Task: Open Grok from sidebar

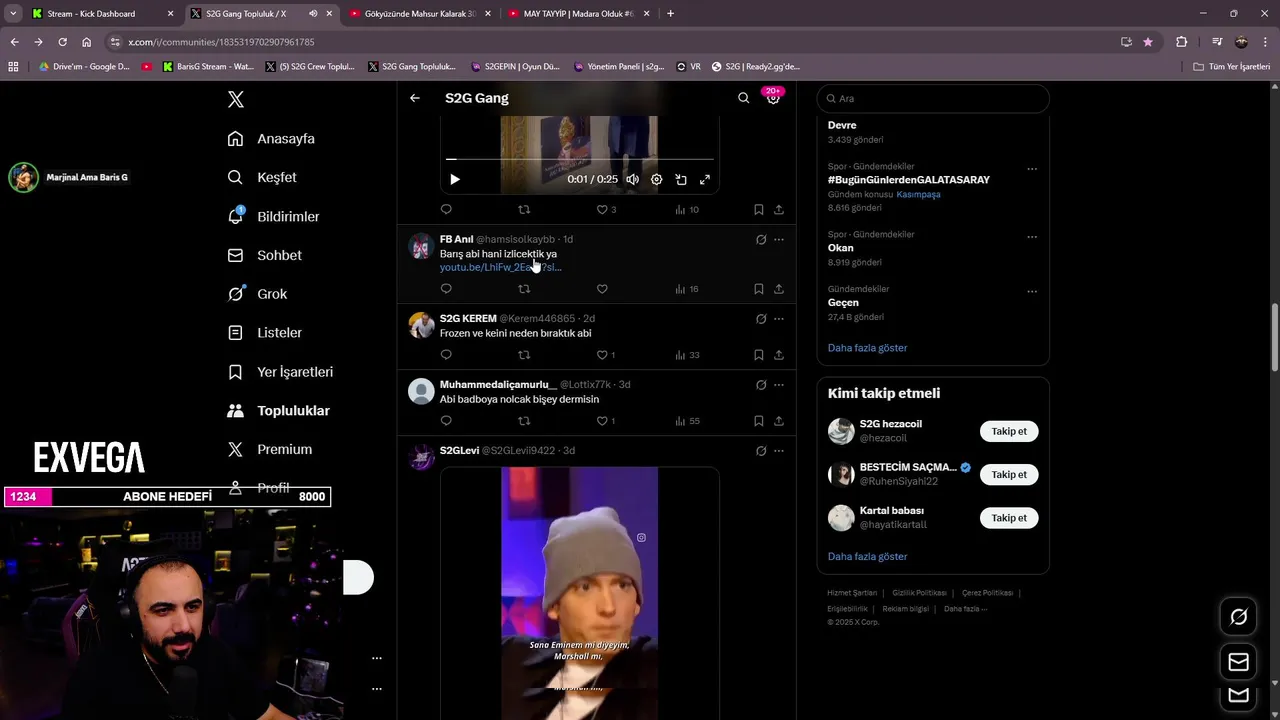Action: tap(257, 294)
